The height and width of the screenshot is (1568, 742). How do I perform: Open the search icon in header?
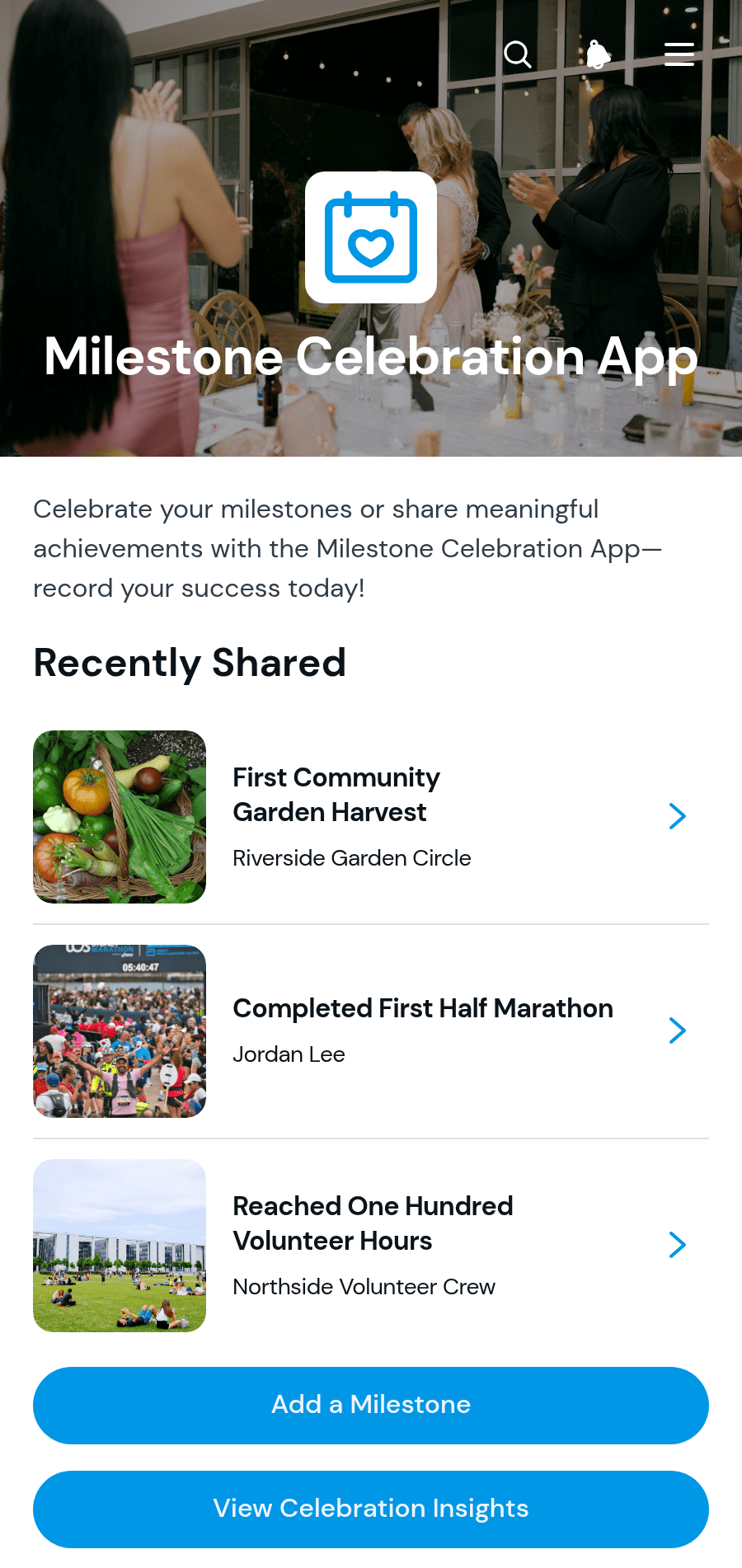(518, 54)
